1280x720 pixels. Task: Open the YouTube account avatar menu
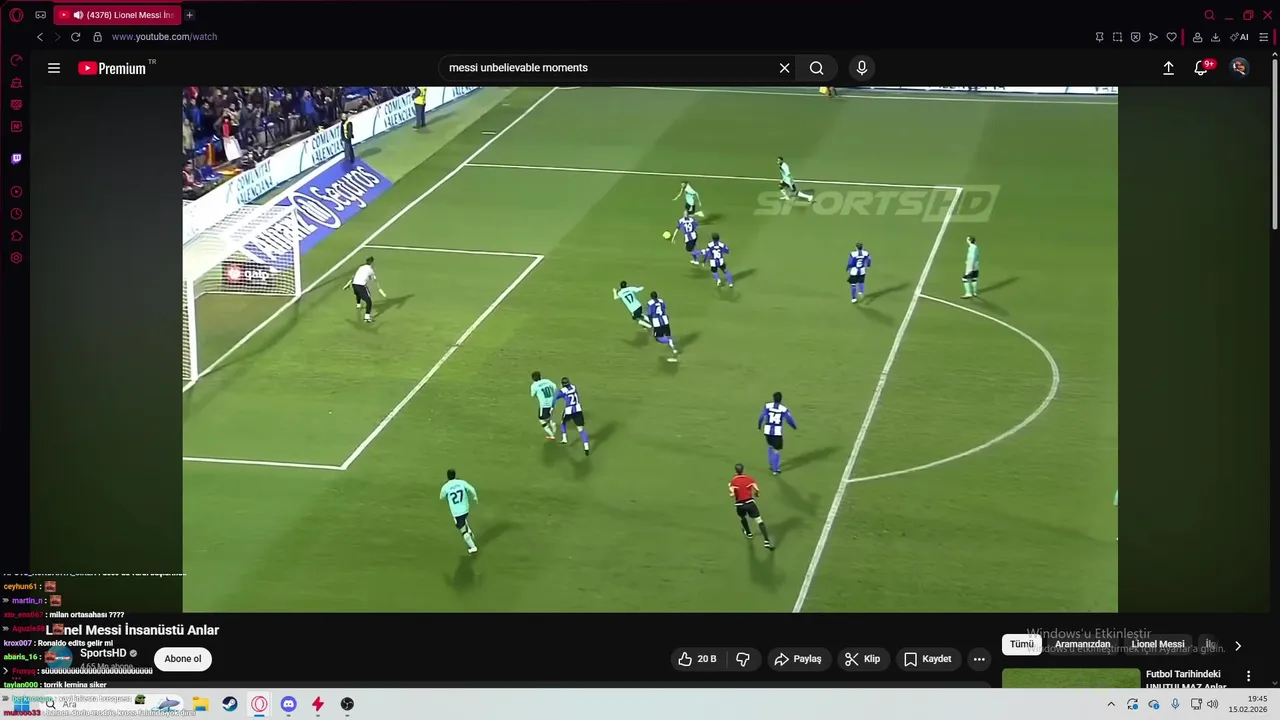1240,68
